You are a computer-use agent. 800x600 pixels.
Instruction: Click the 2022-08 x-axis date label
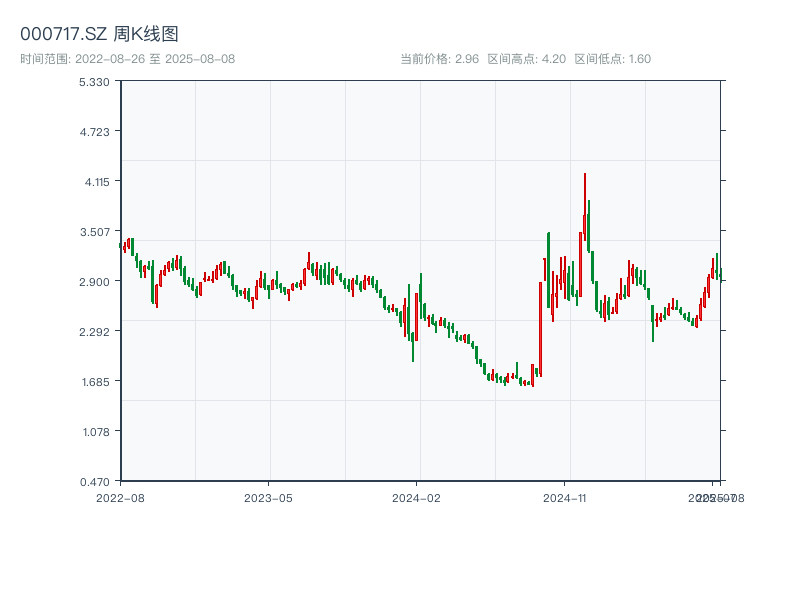tap(120, 497)
